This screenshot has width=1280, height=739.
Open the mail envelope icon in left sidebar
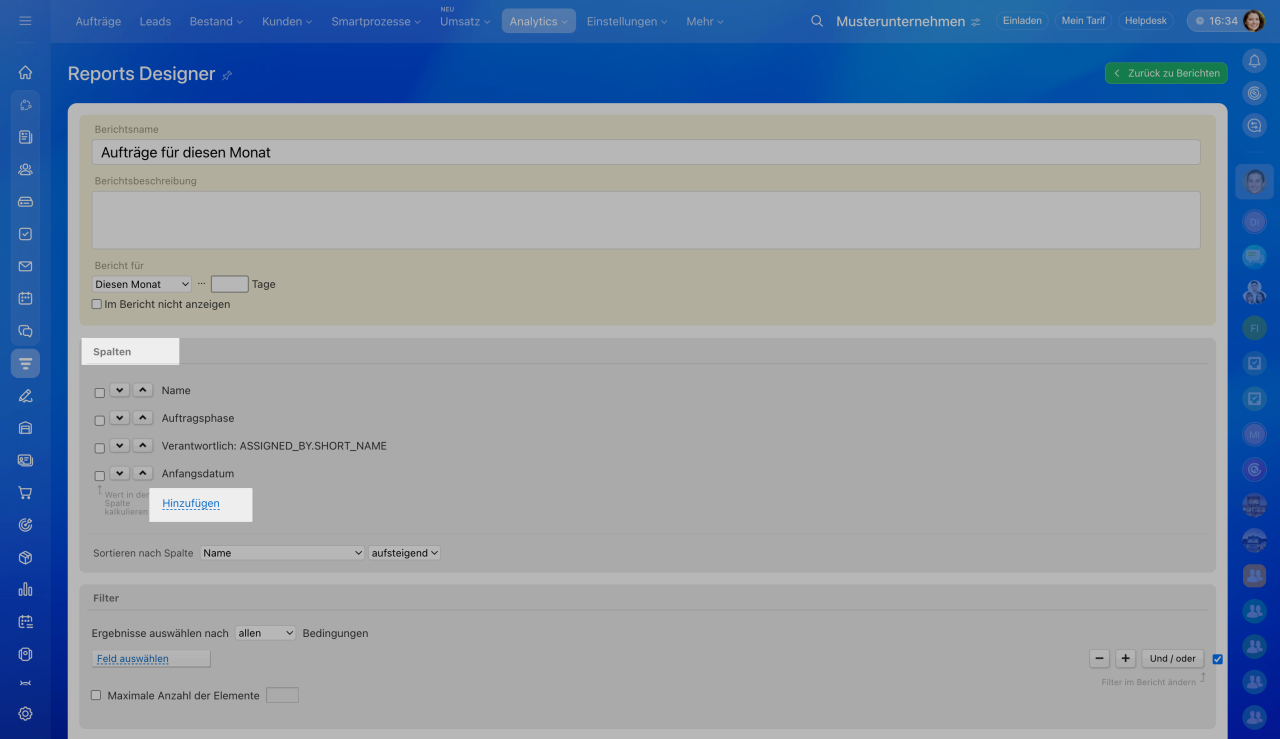click(25, 266)
